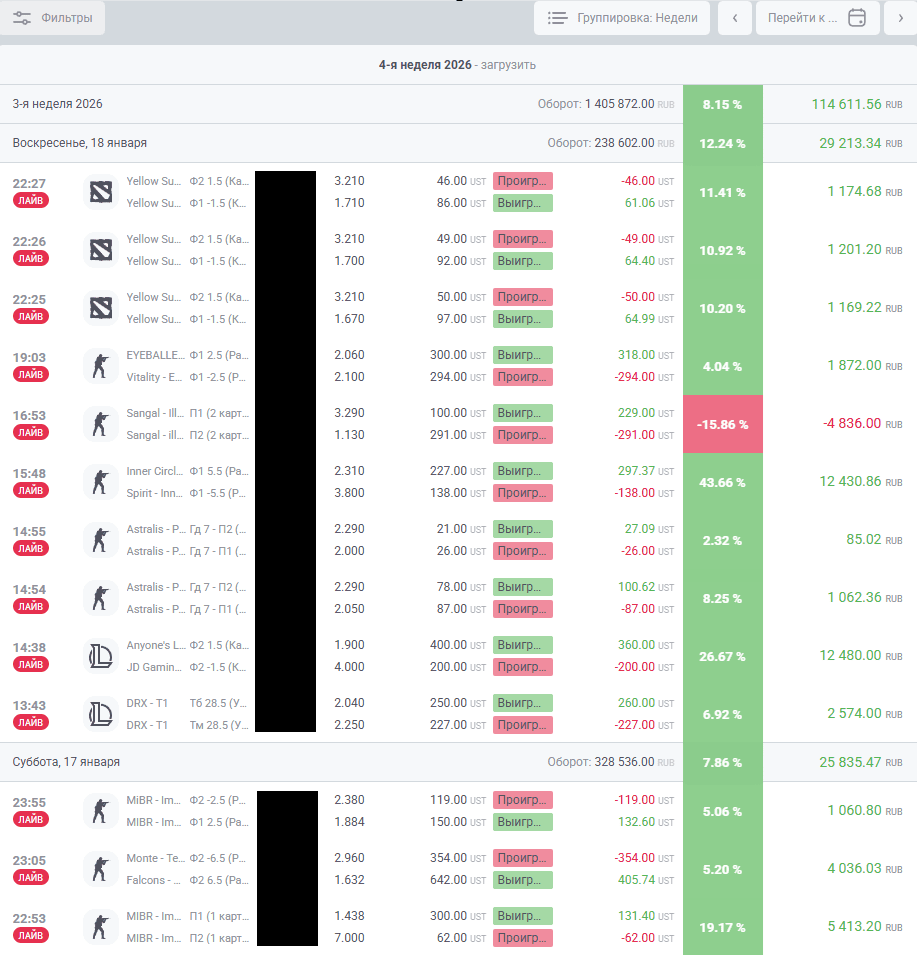Click the Dota 2 icon at 22:27
This screenshot has width=917, height=955.
100,191
